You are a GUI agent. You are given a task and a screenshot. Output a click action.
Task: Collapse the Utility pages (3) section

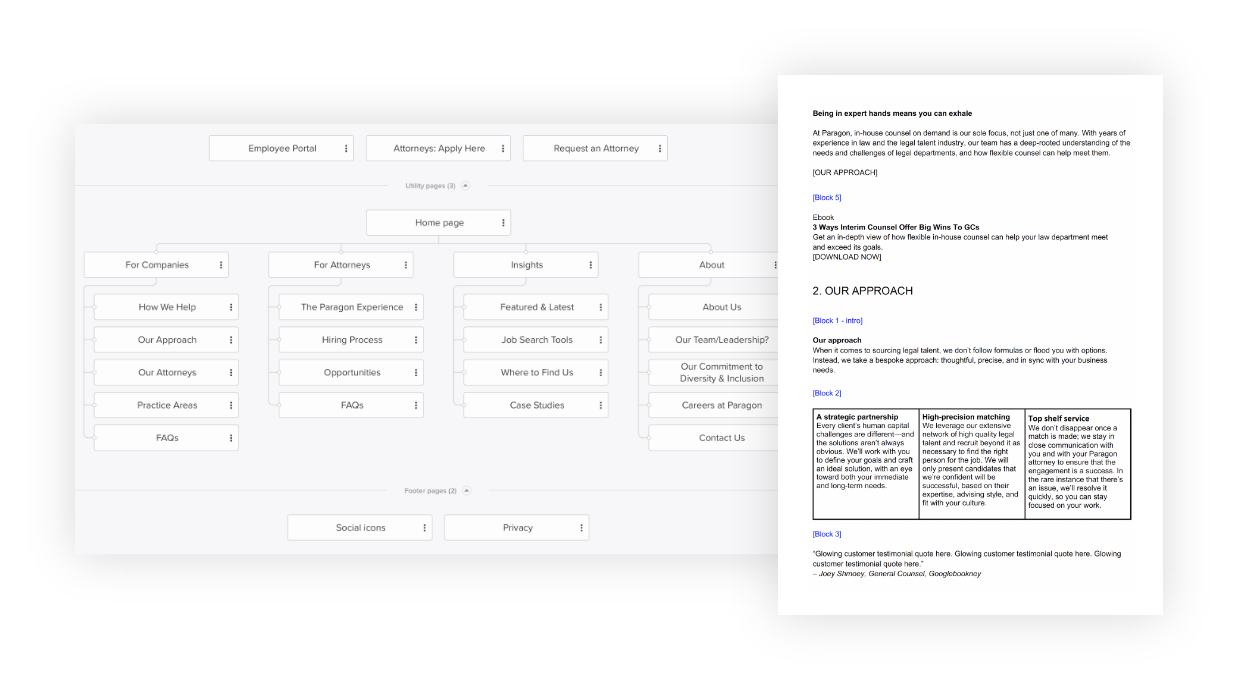coord(465,186)
